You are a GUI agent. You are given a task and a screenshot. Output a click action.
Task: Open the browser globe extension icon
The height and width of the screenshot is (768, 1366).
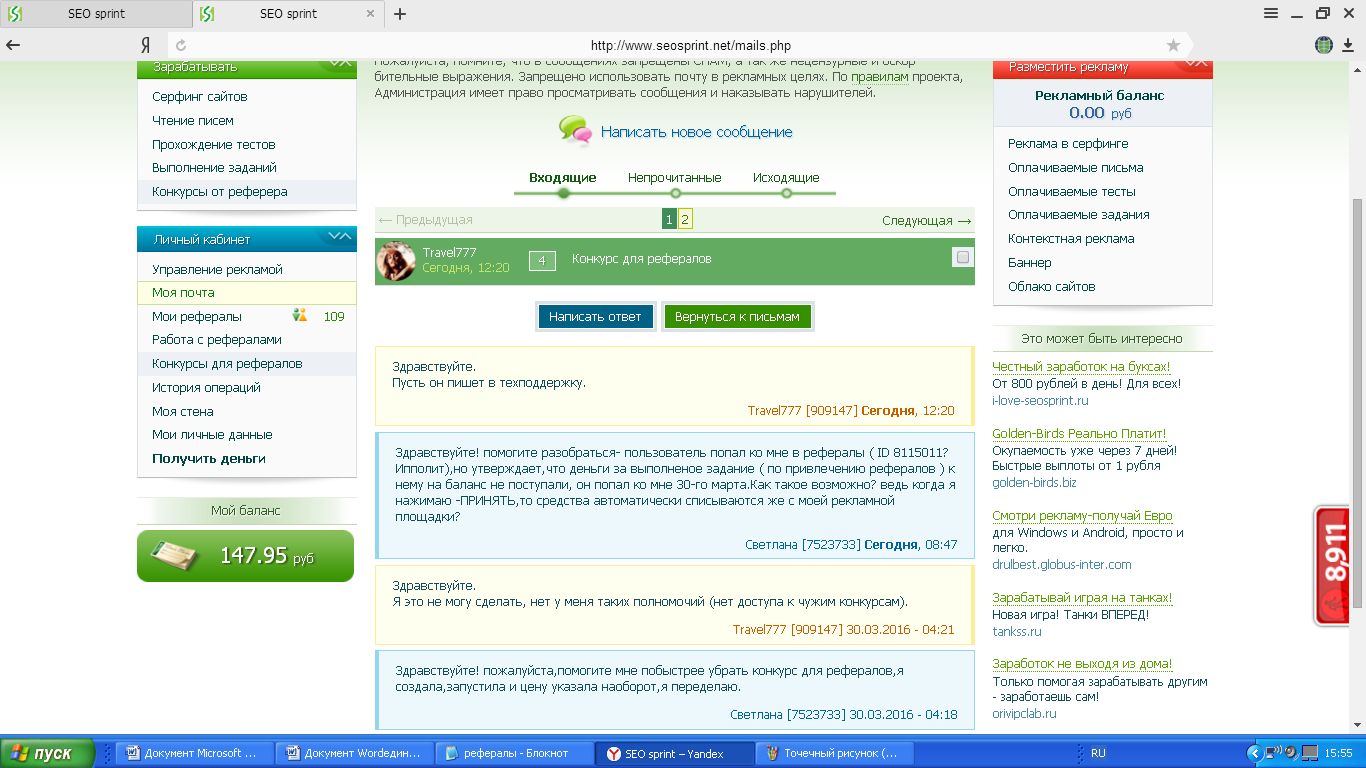[1324, 45]
